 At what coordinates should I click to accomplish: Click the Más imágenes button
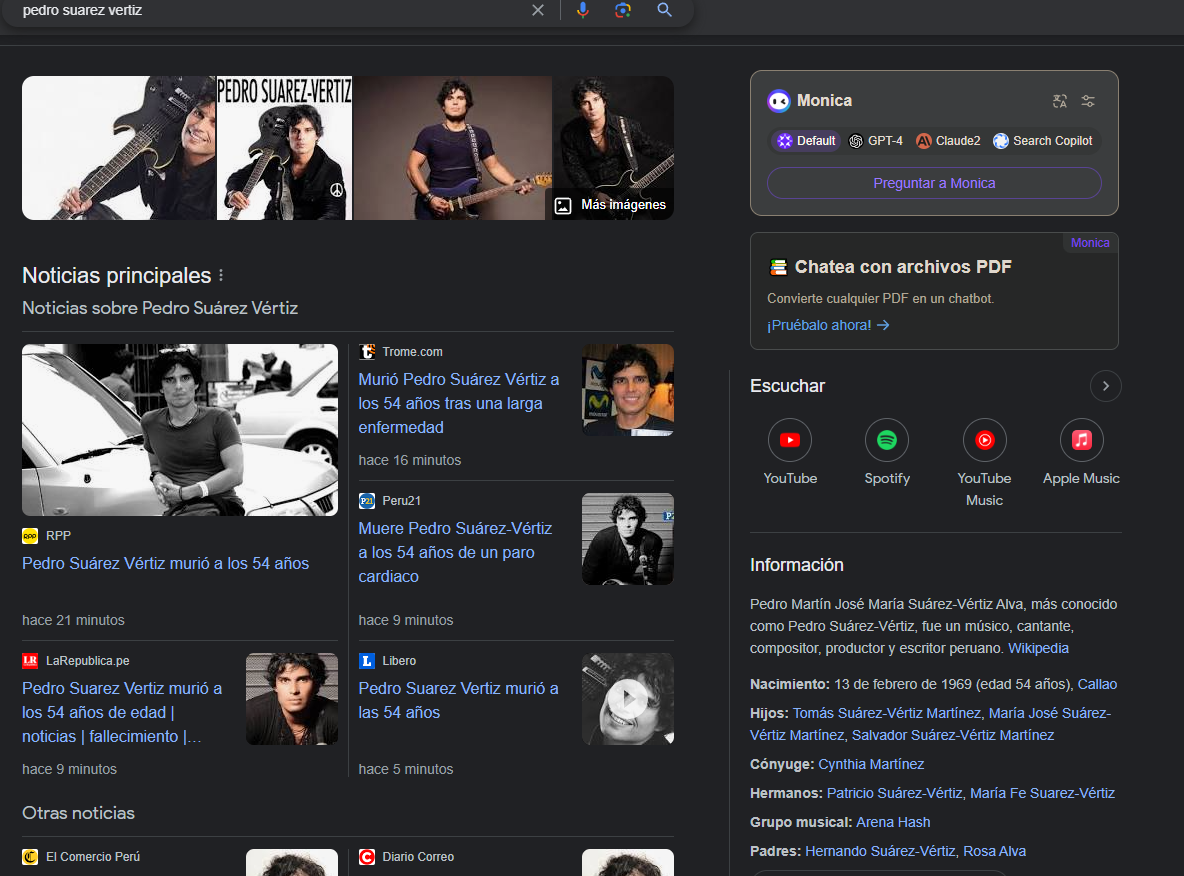[x=610, y=205]
